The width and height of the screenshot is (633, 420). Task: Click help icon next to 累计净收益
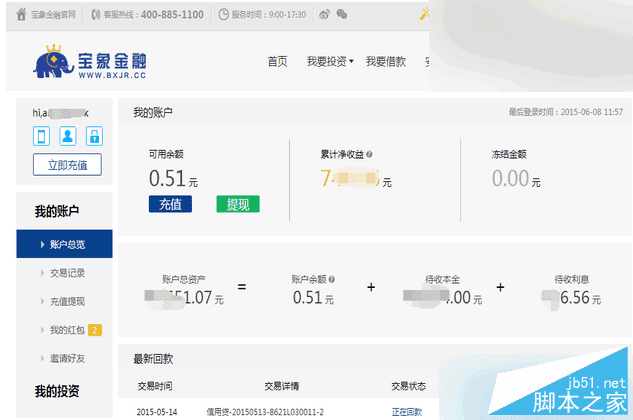tap(369, 154)
